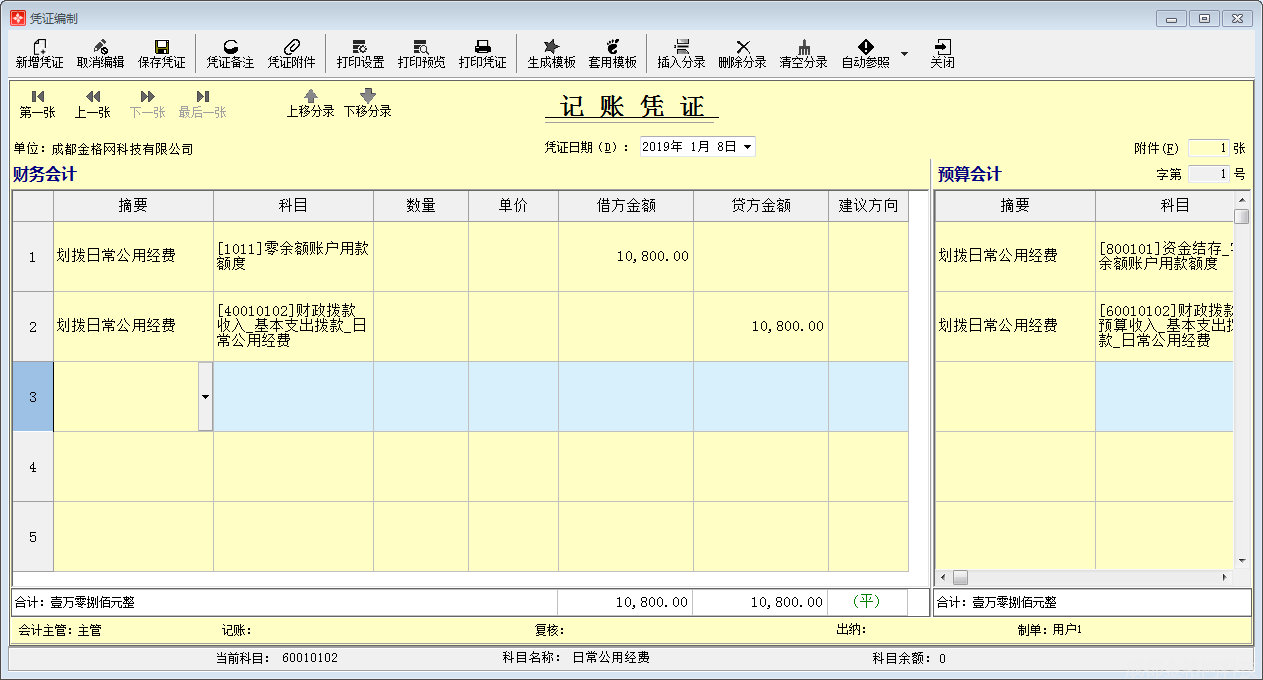
Task: Click 删除分录 delete entry icon
Action: (x=742, y=47)
